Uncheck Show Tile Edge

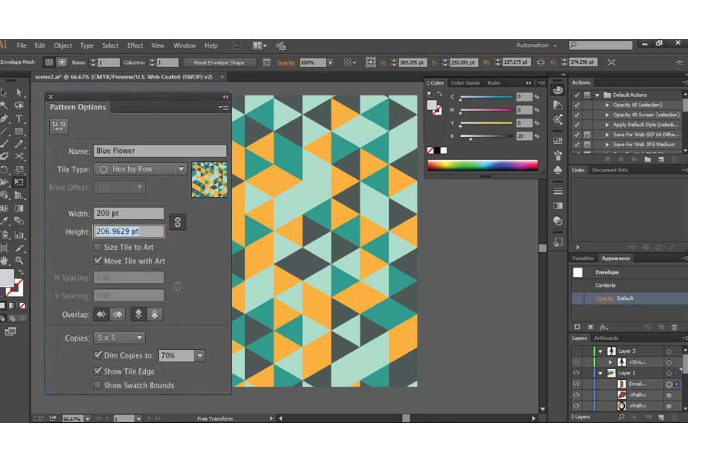point(97,371)
